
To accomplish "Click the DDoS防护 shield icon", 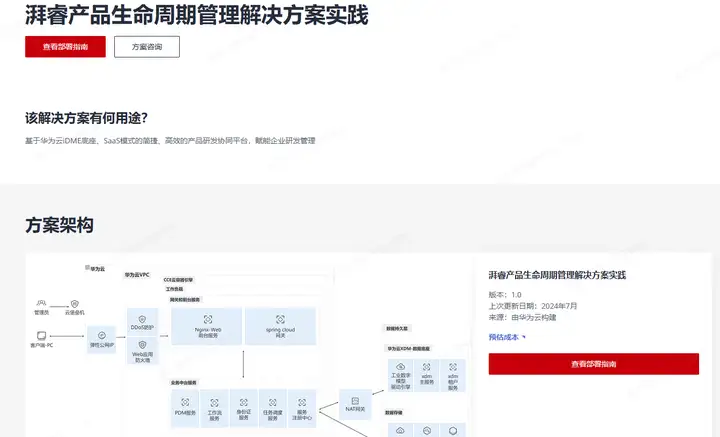I will coord(142,319).
